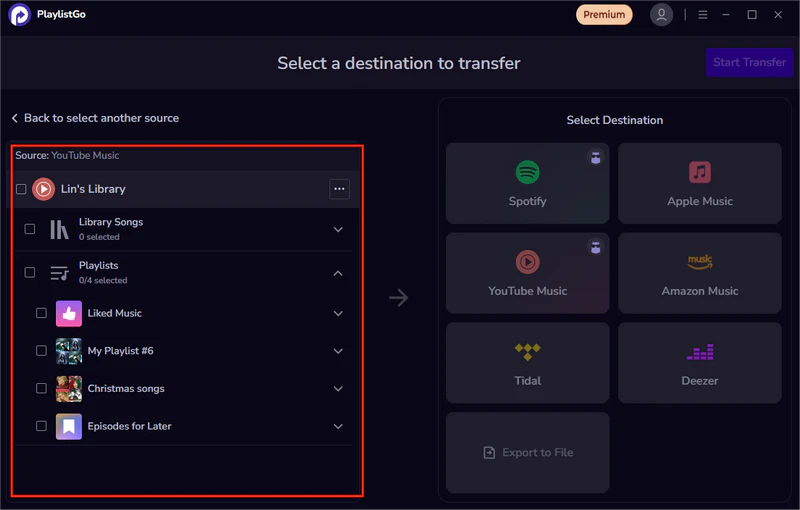Click the YouTube Music icon beside Lin's Library
This screenshot has height=510, width=800.
(43, 189)
